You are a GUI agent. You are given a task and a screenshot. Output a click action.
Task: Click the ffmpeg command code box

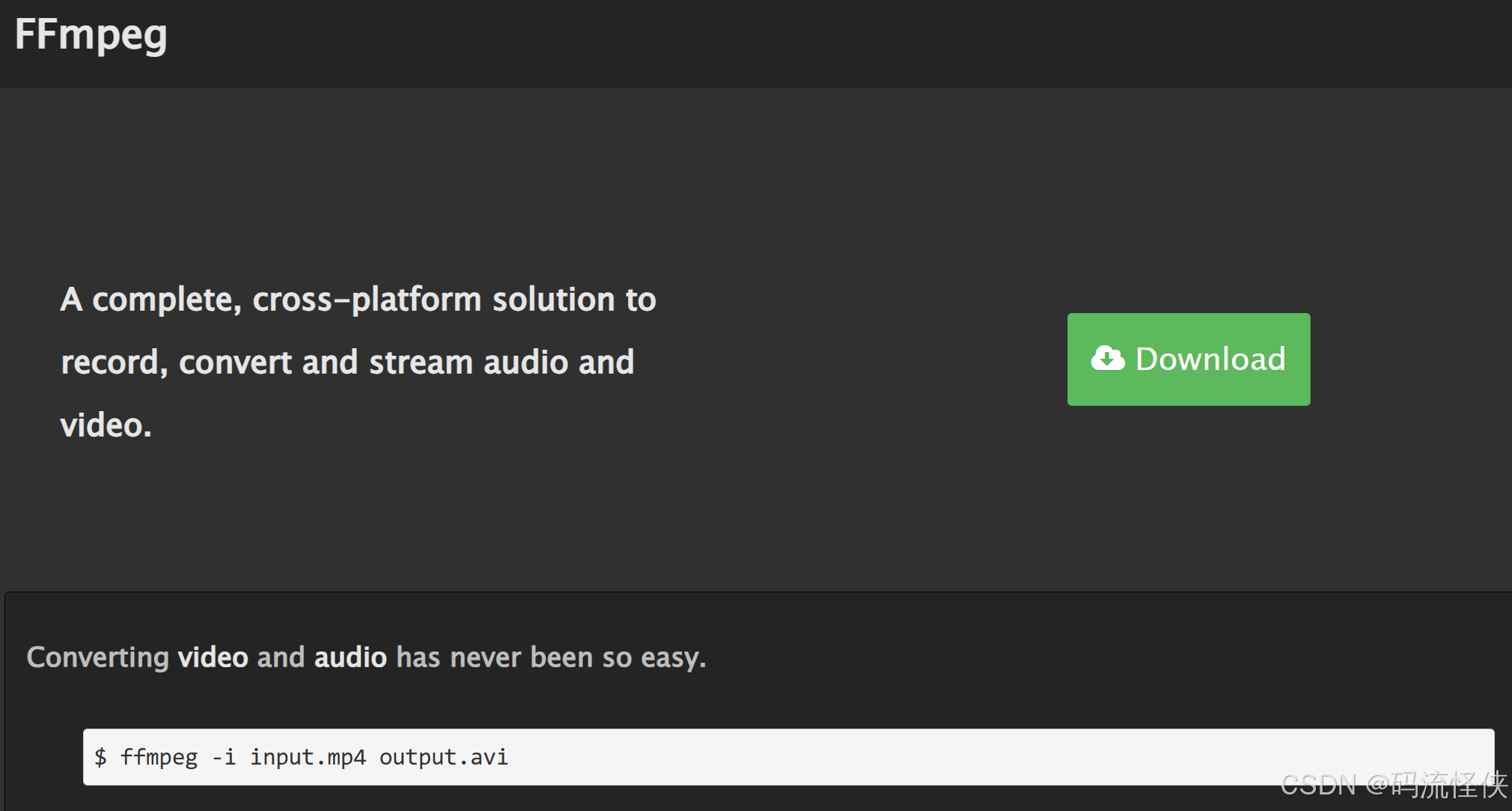tap(788, 757)
